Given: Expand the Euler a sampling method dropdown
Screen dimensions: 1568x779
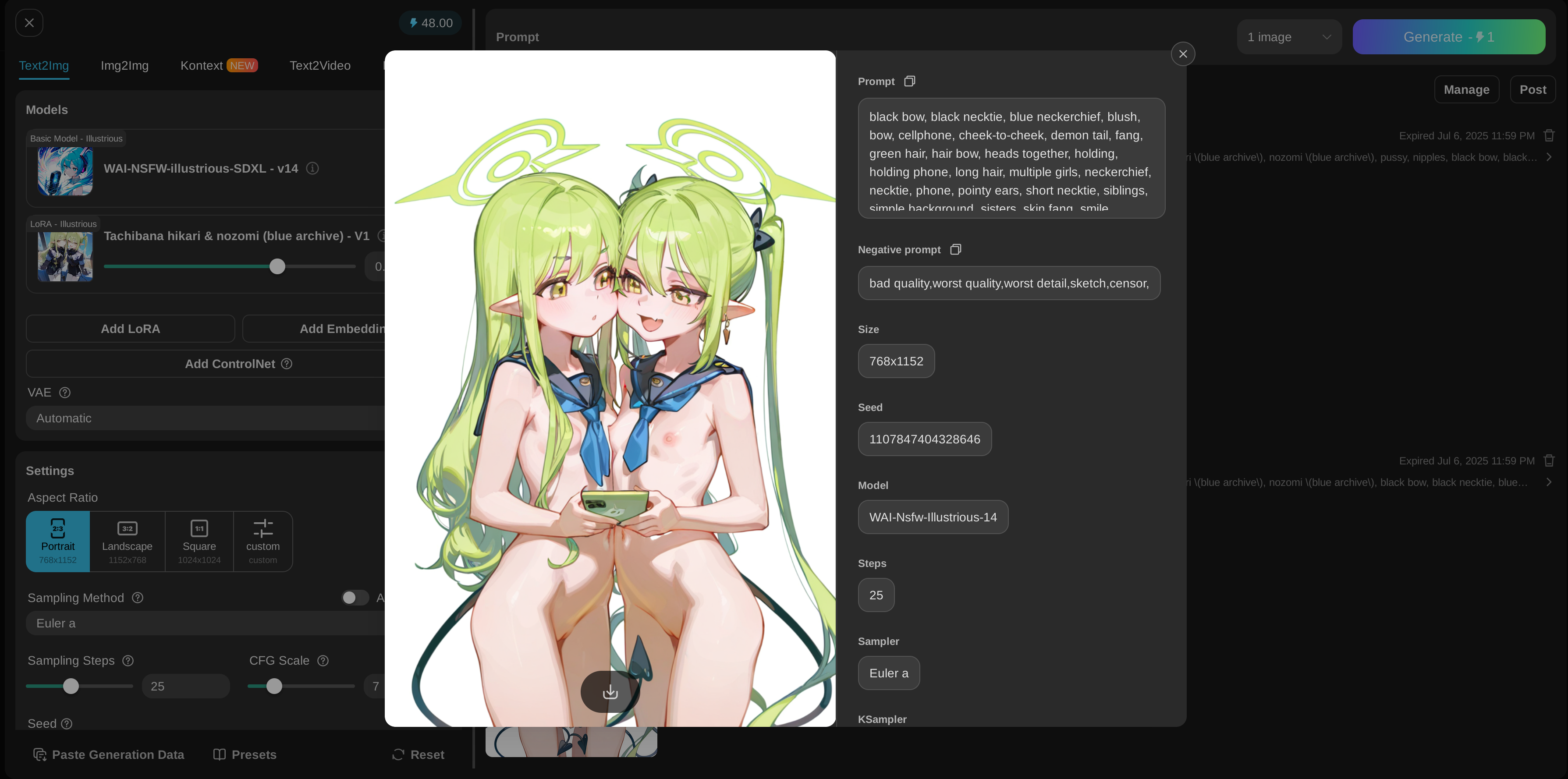Looking at the screenshot, I should pos(206,623).
